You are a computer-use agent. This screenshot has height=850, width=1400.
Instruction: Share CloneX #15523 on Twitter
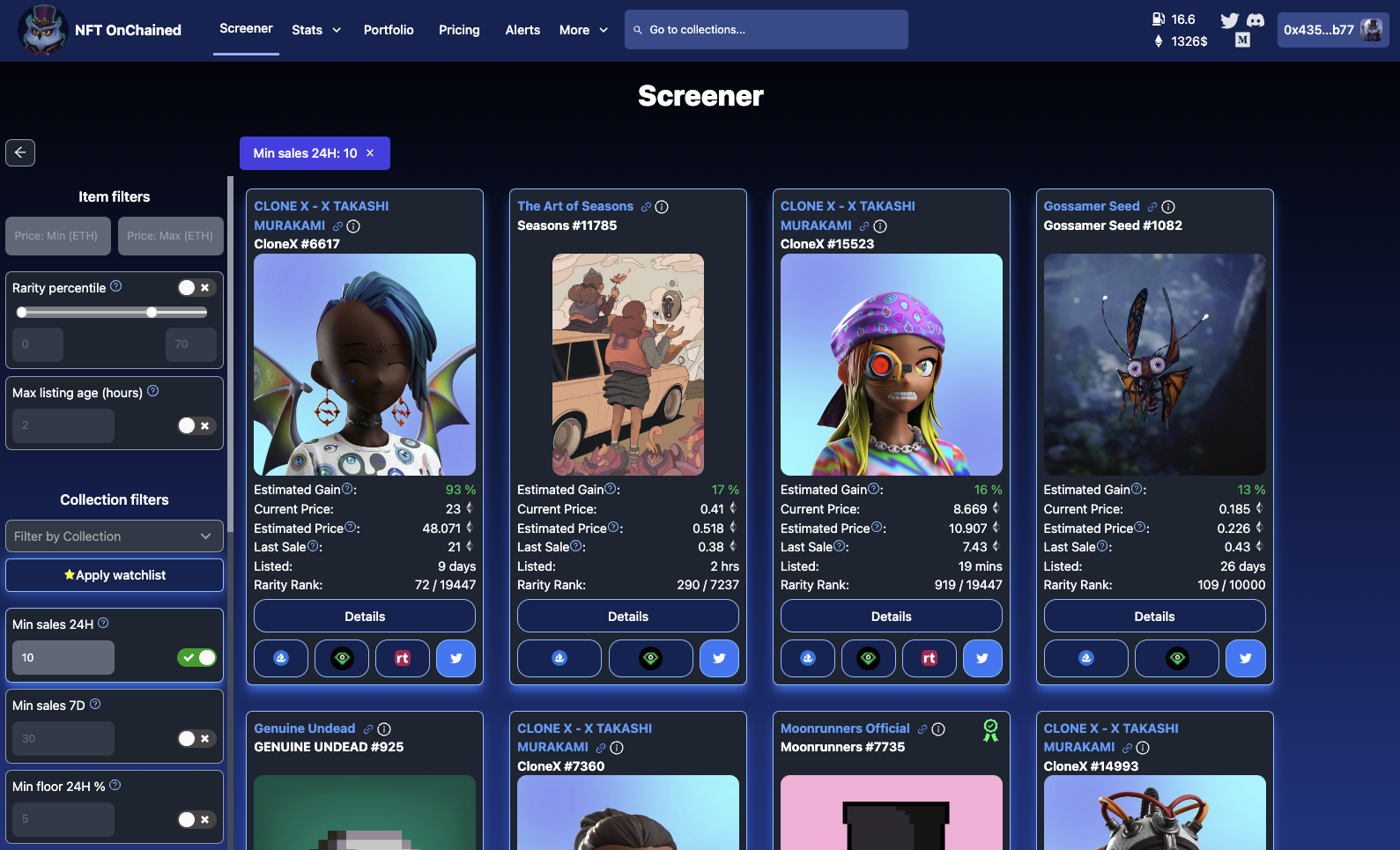coord(982,658)
